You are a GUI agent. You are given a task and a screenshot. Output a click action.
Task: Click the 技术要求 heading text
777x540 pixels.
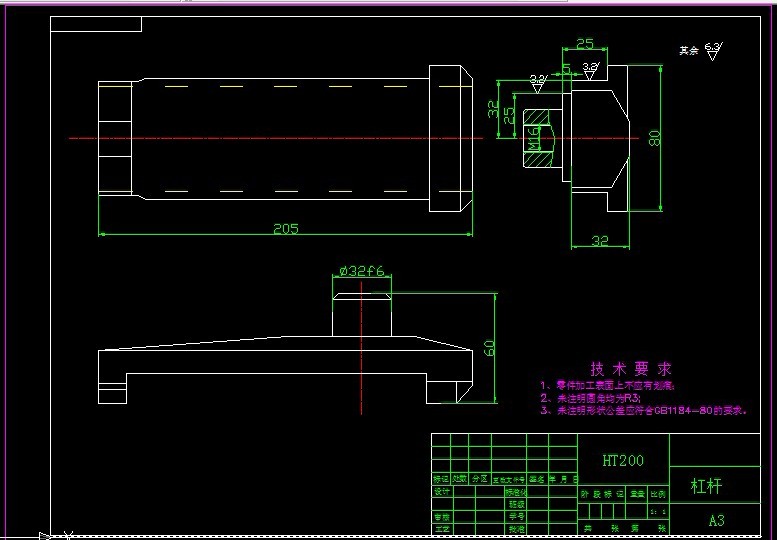[631, 369]
